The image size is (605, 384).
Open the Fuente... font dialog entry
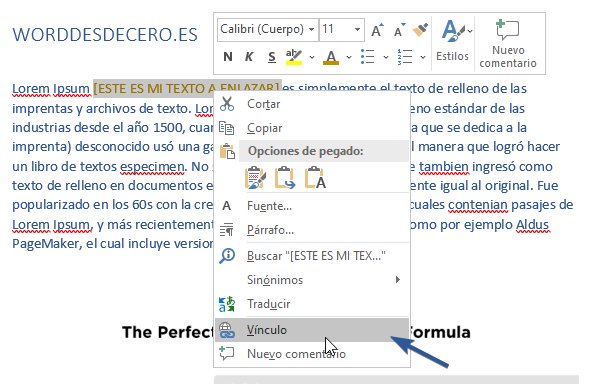pos(312,206)
